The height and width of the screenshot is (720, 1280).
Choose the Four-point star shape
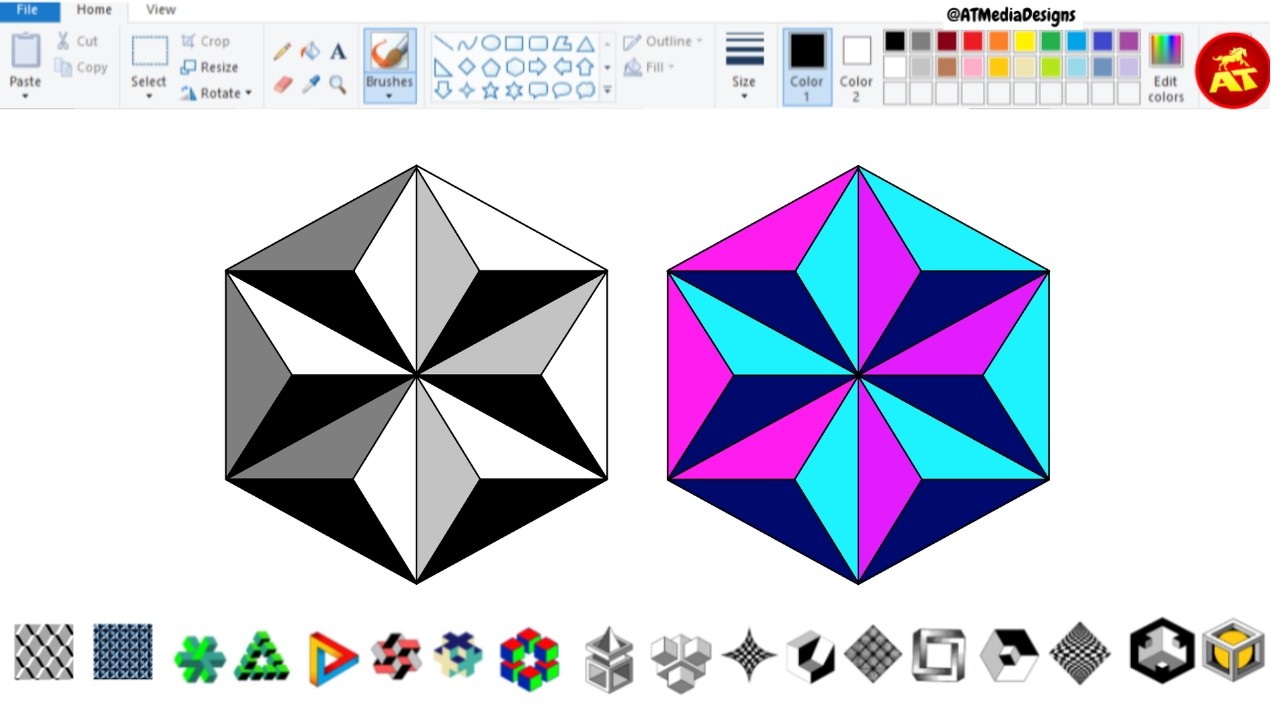pos(467,90)
